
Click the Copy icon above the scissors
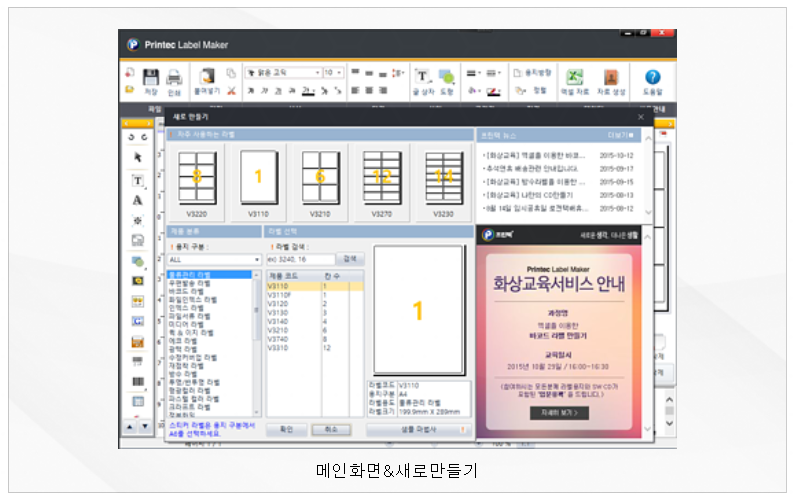tap(231, 73)
